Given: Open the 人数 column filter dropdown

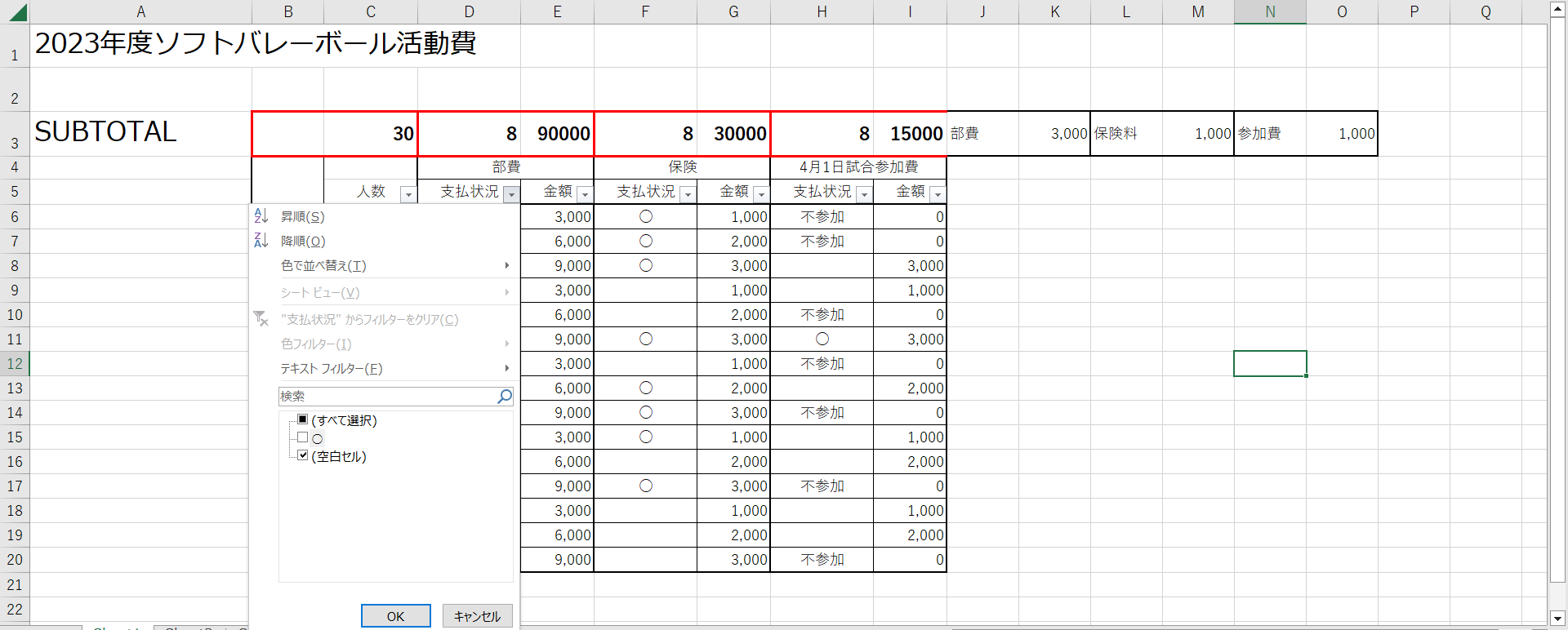Looking at the screenshot, I should [408, 194].
